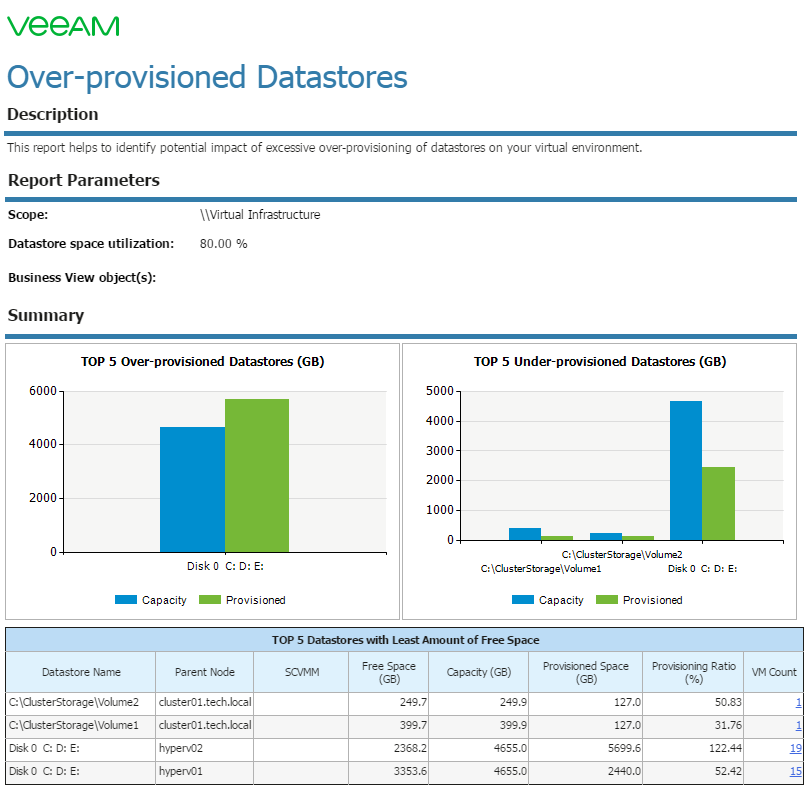
Task: Click "TOP 5 Over-provisioned Datastores (GB)" chart title
Action: [203, 362]
